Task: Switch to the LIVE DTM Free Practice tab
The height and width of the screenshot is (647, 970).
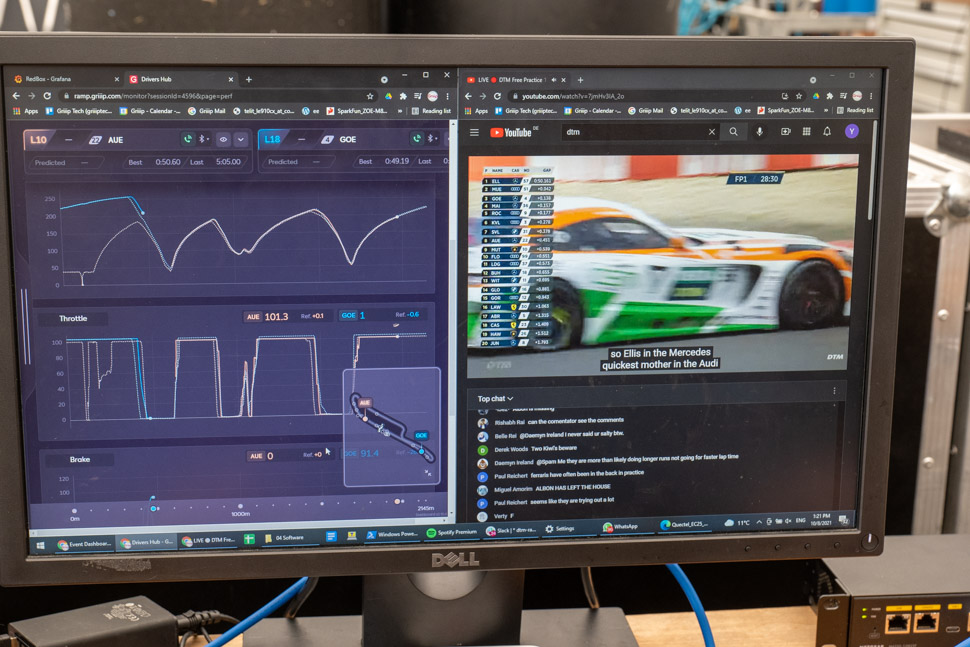Action: 516,80
